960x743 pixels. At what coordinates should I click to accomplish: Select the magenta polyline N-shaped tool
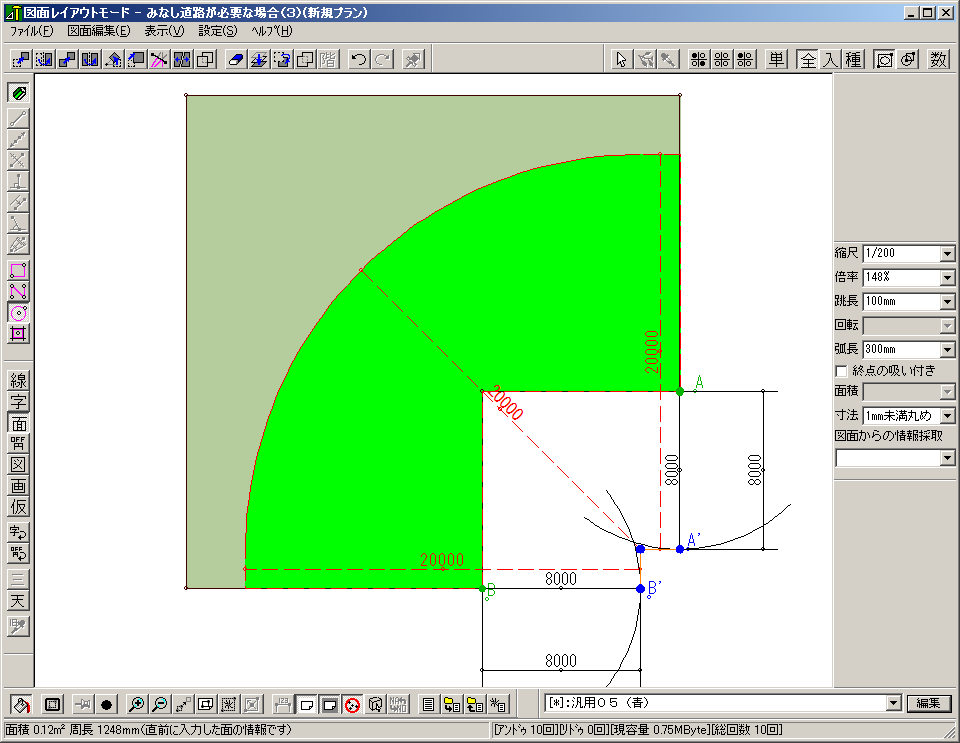click(x=18, y=292)
